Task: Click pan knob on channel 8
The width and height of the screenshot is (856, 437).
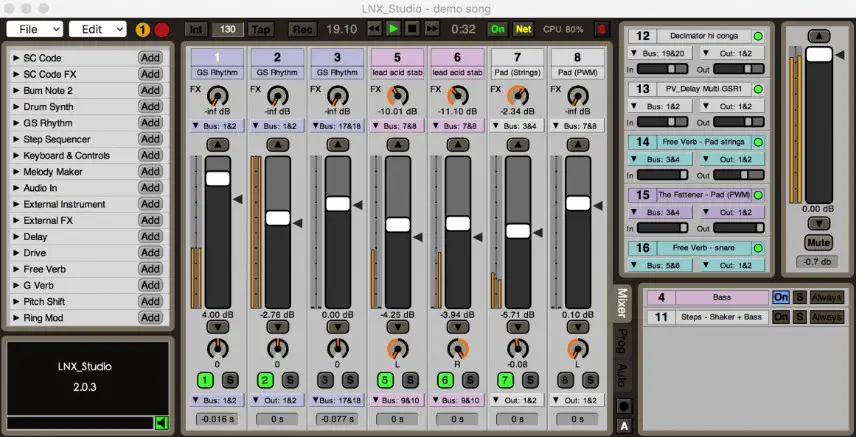Action: pos(578,349)
